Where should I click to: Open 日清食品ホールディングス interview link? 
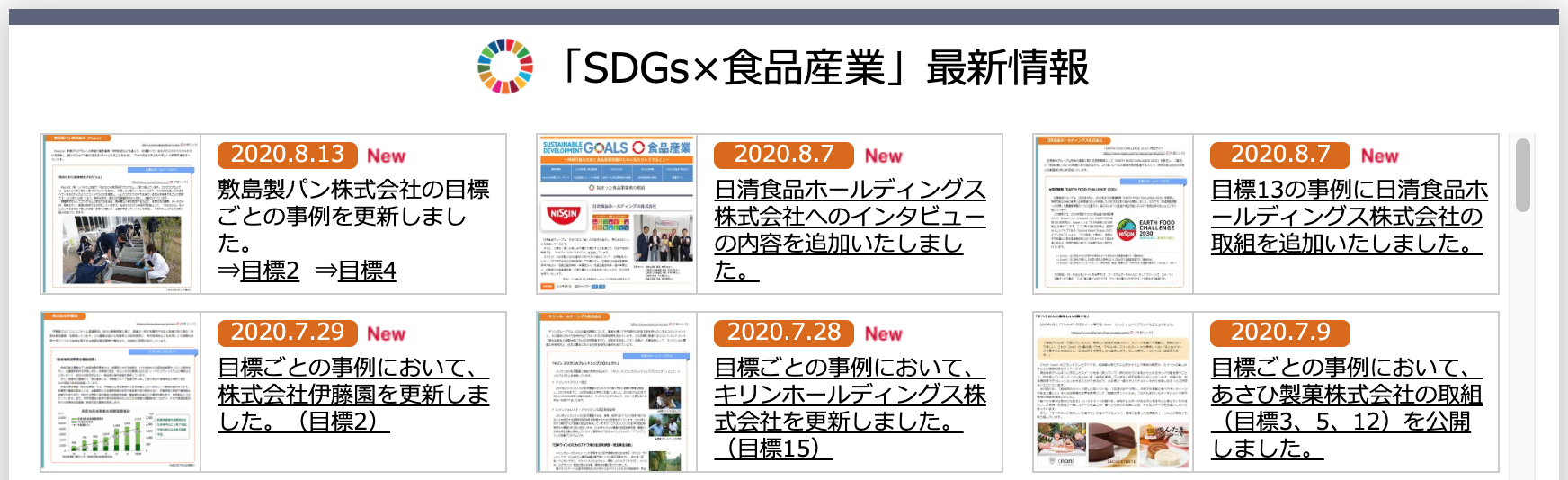[850, 230]
